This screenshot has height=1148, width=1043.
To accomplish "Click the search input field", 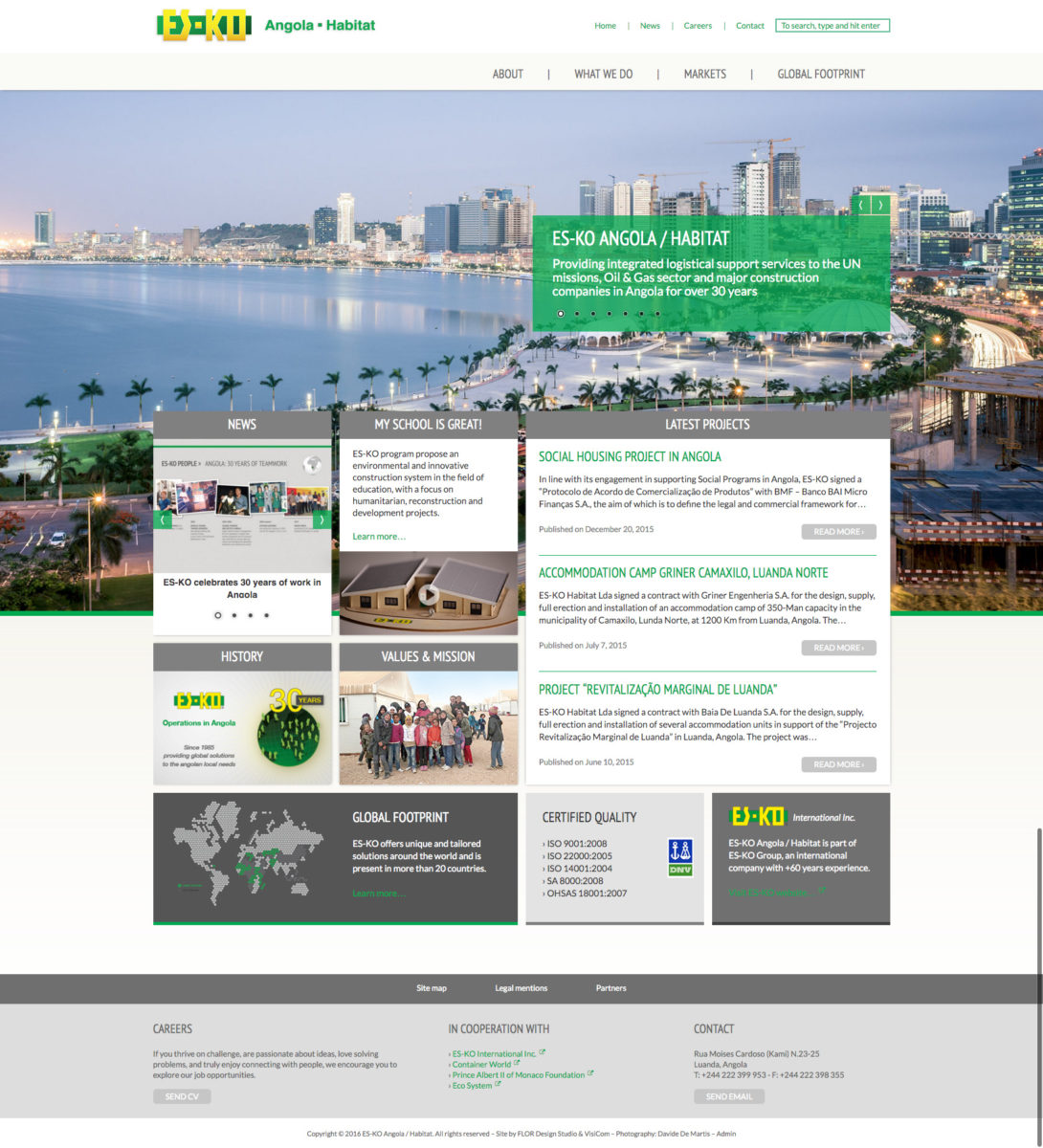I will click(832, 26).
